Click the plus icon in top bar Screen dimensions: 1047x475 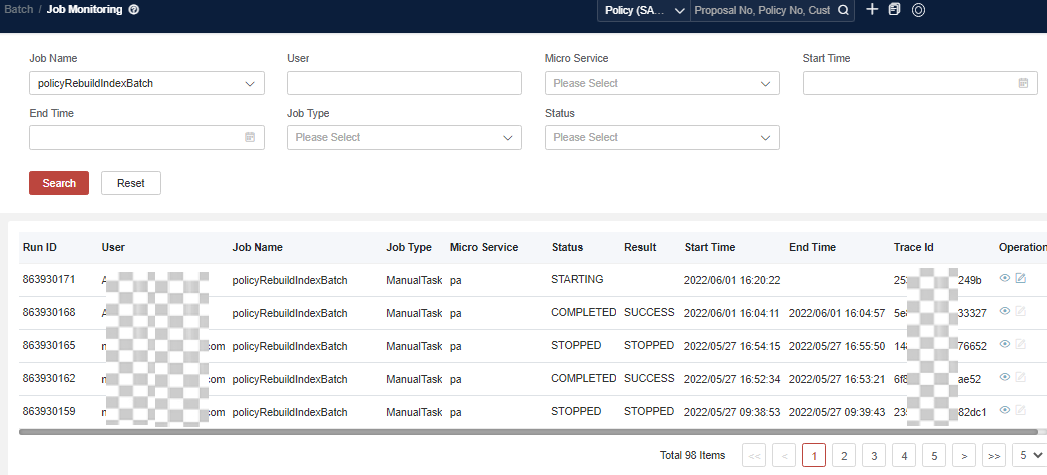pos(872,10)
